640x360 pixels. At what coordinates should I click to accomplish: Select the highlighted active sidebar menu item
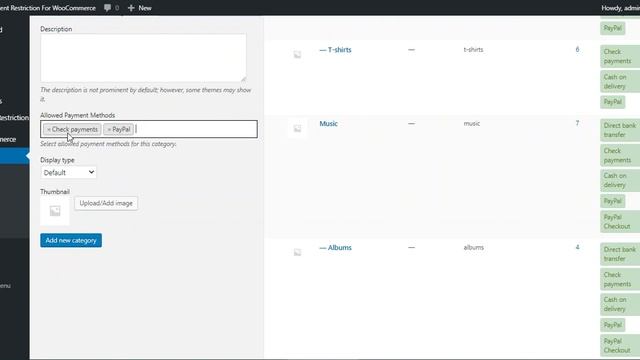coord(15,156)
